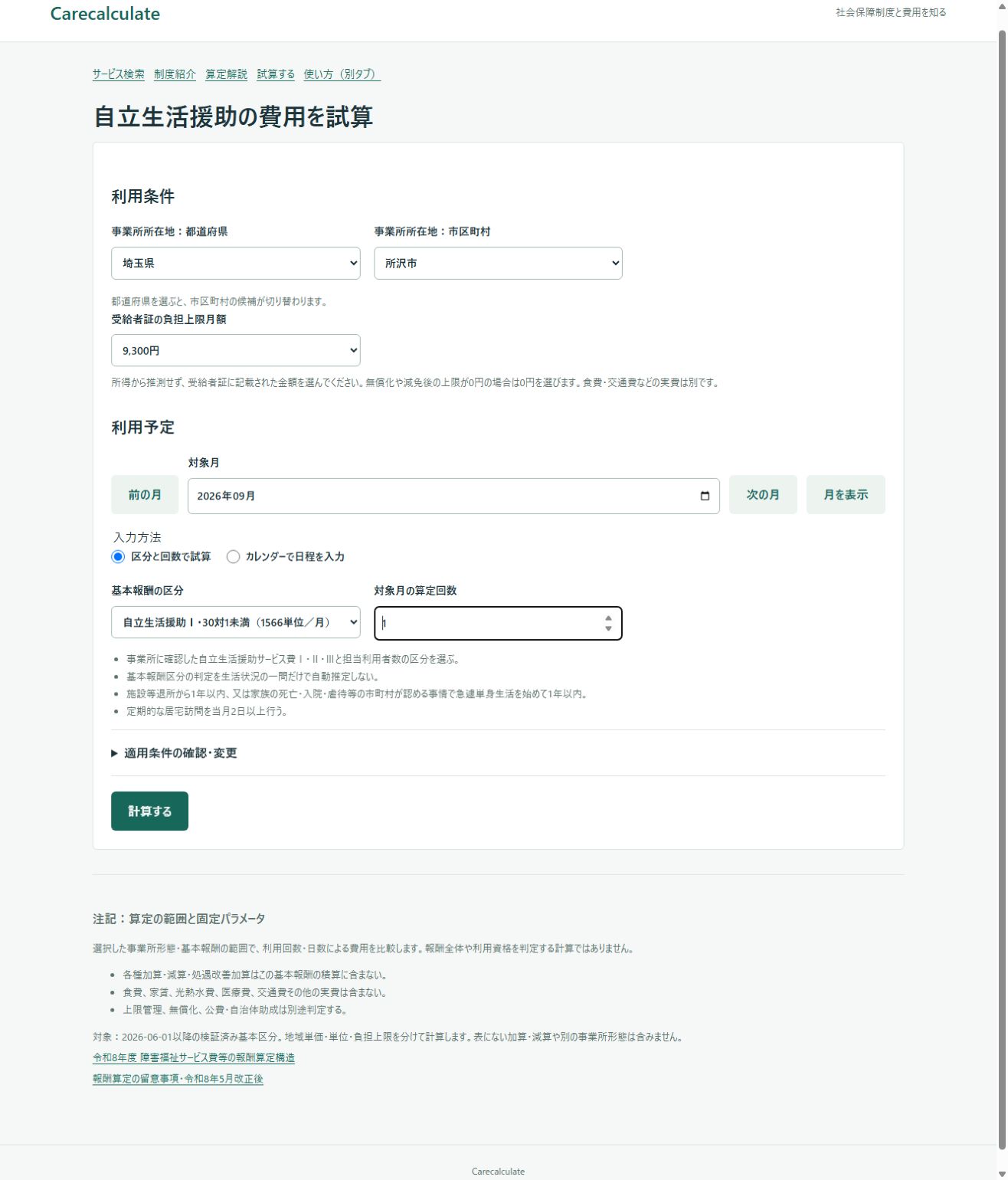Select the 区分と回数で試算 radio button

pos(118,556)
